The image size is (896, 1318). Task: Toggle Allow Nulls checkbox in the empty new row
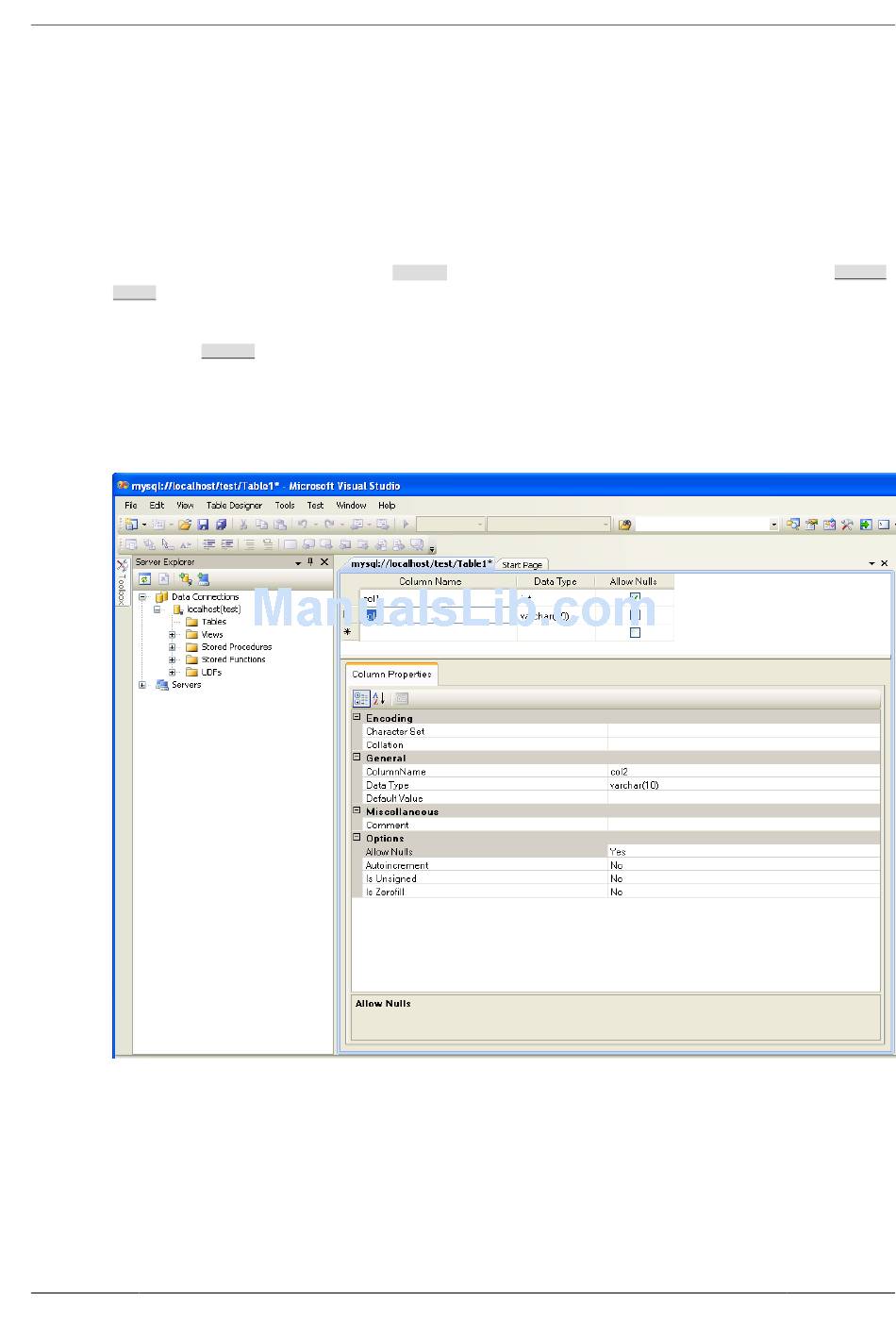click(635, 633)
